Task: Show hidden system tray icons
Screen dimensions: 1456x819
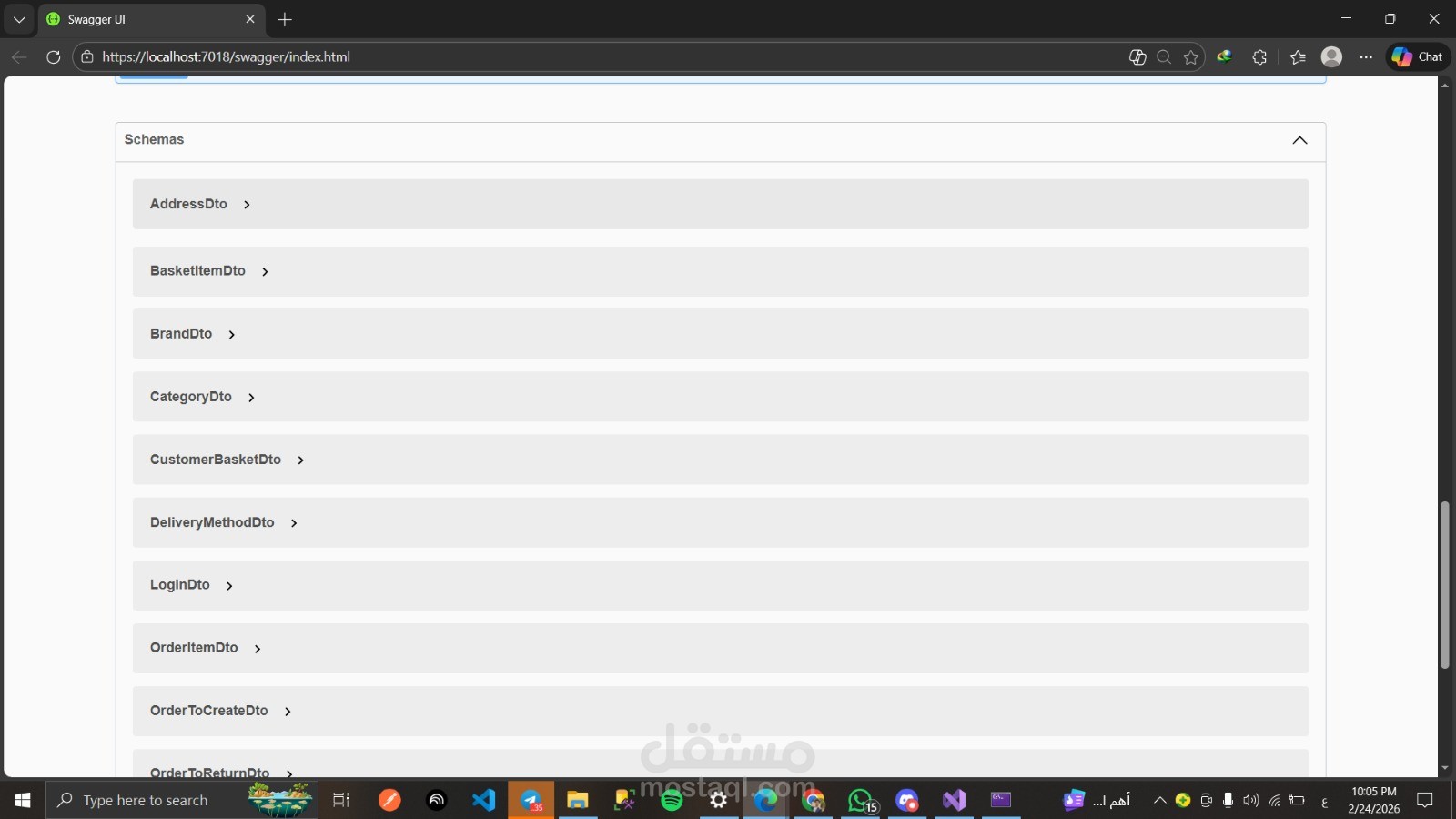Action: [x=1159, y=800]
